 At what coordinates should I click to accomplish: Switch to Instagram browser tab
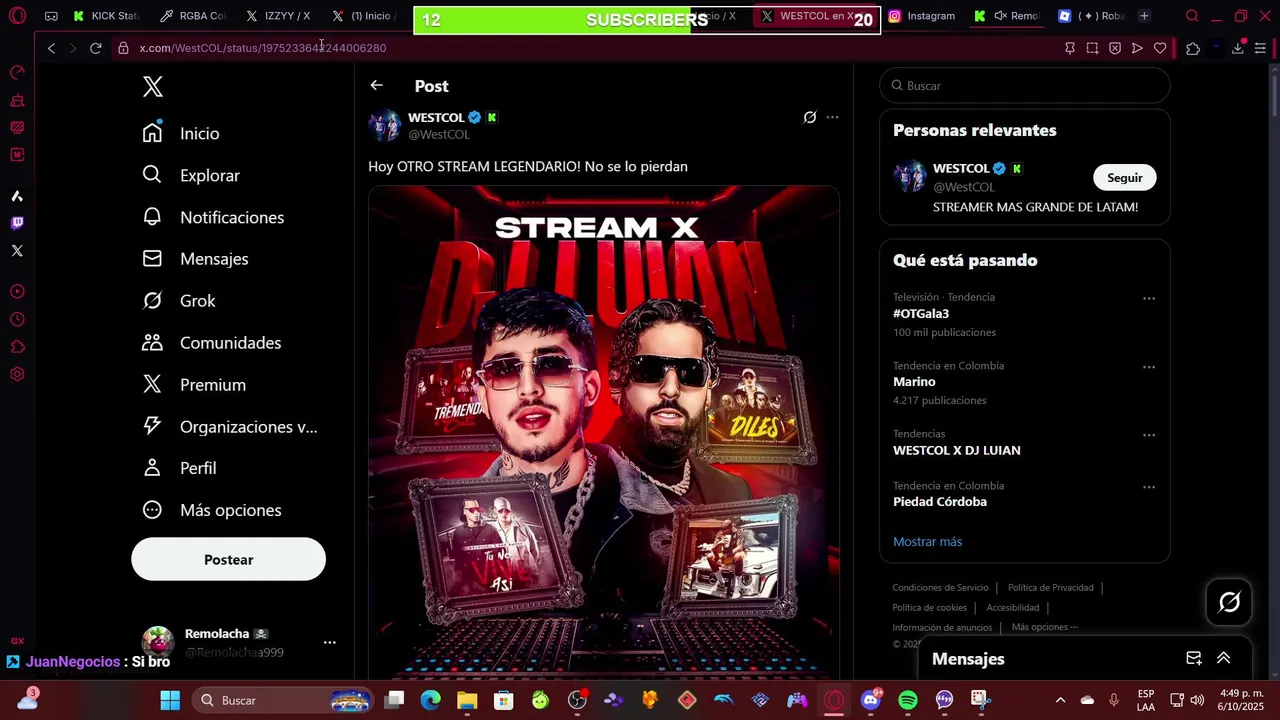pos(922,16)
